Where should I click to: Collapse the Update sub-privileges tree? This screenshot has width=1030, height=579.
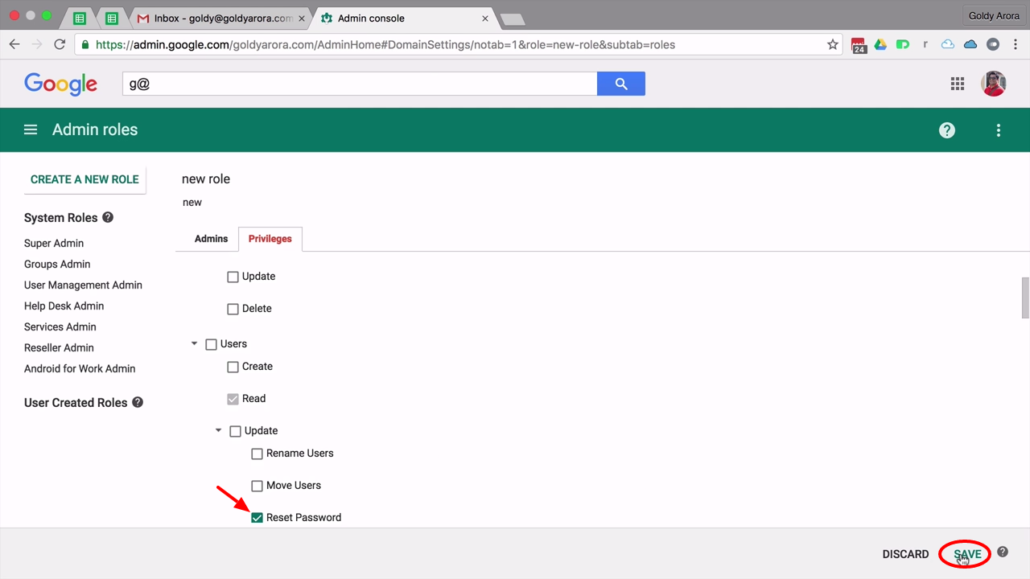(x=219, y=430)
